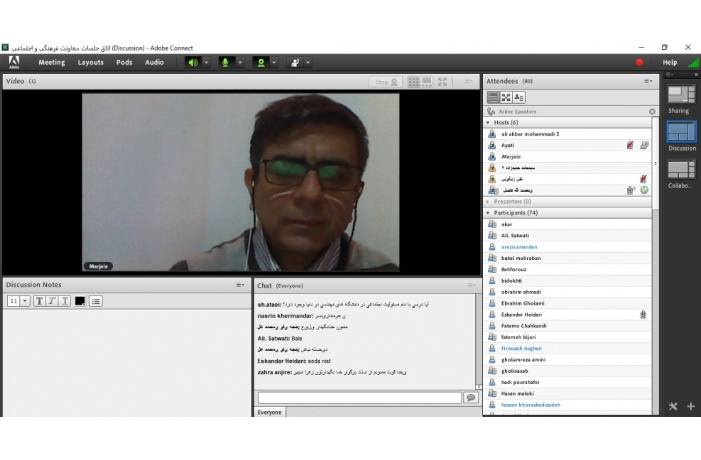
Task: Check the green connection status bars
Action: pyautogui.click(x=694, y=63)
